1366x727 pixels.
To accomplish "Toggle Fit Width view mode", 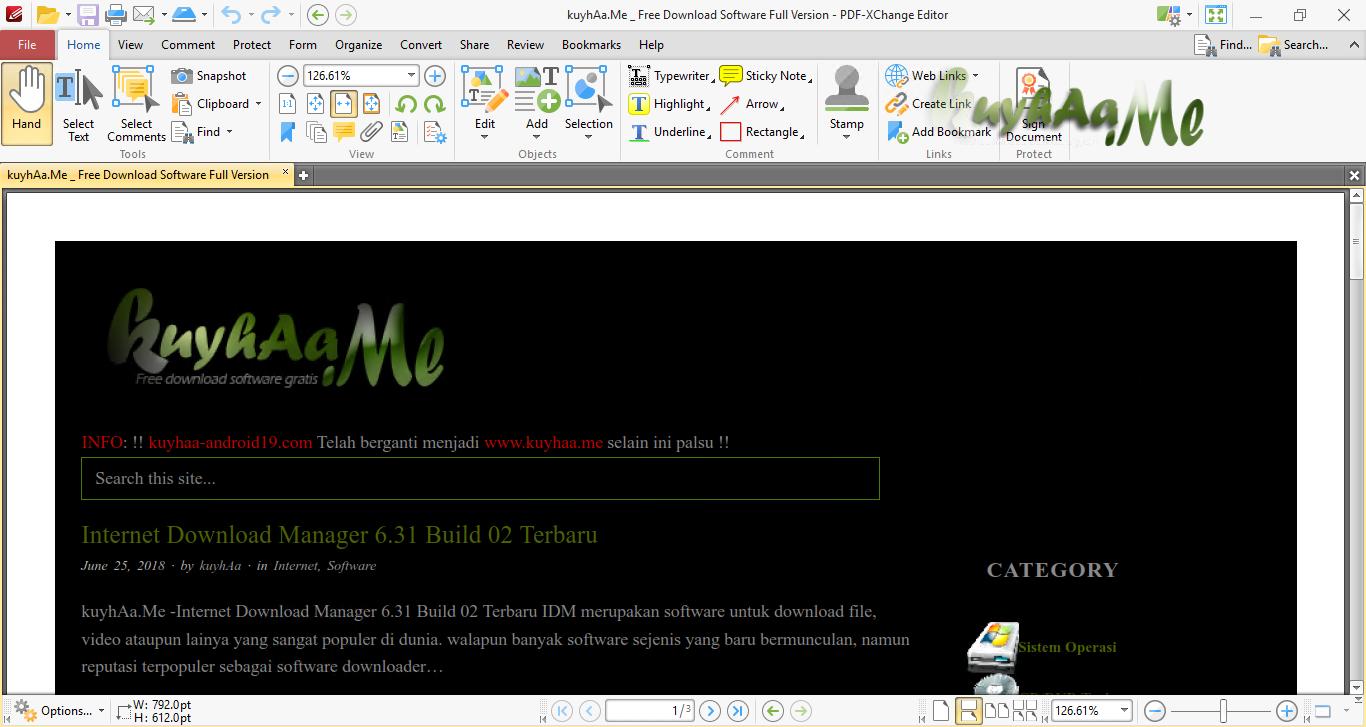I will point(343,104).
